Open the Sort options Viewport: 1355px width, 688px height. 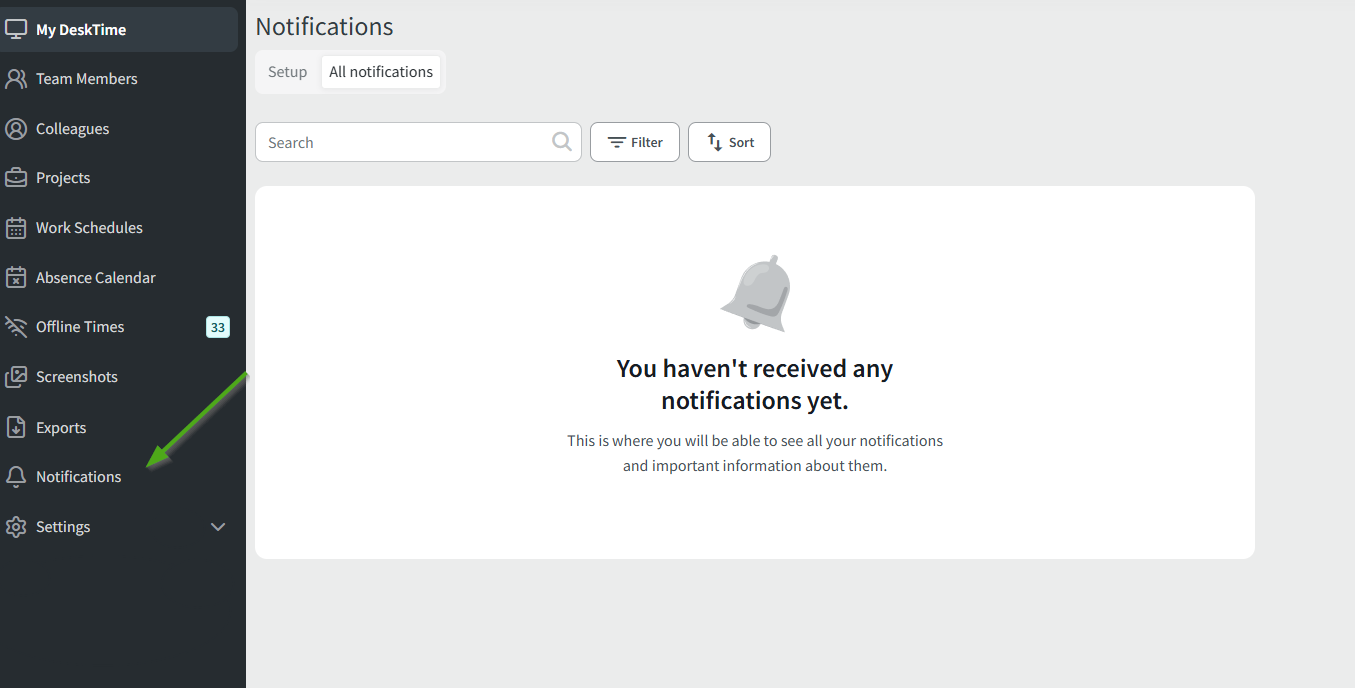coord(729,142)
